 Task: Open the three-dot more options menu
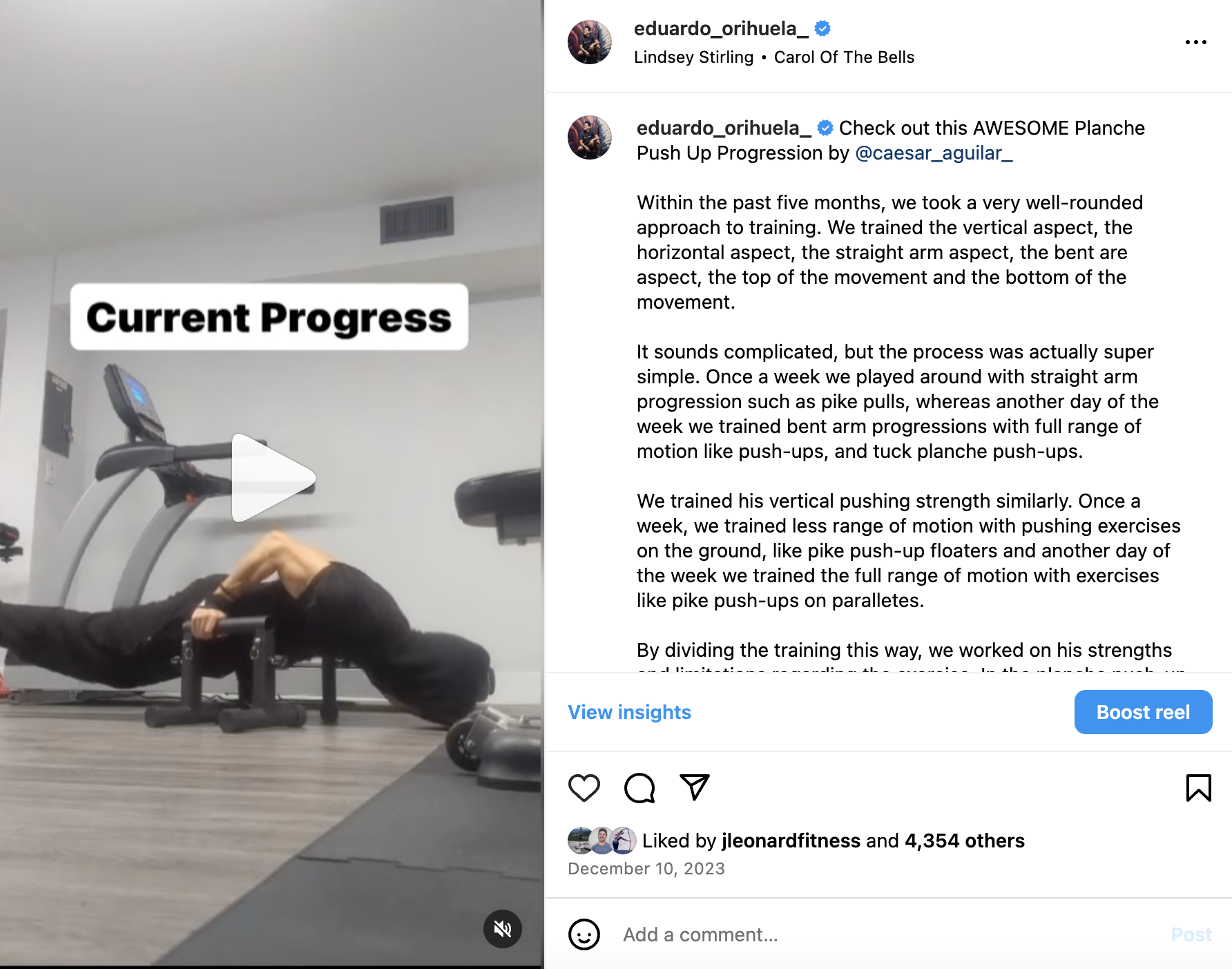(x=1195, y=42)
